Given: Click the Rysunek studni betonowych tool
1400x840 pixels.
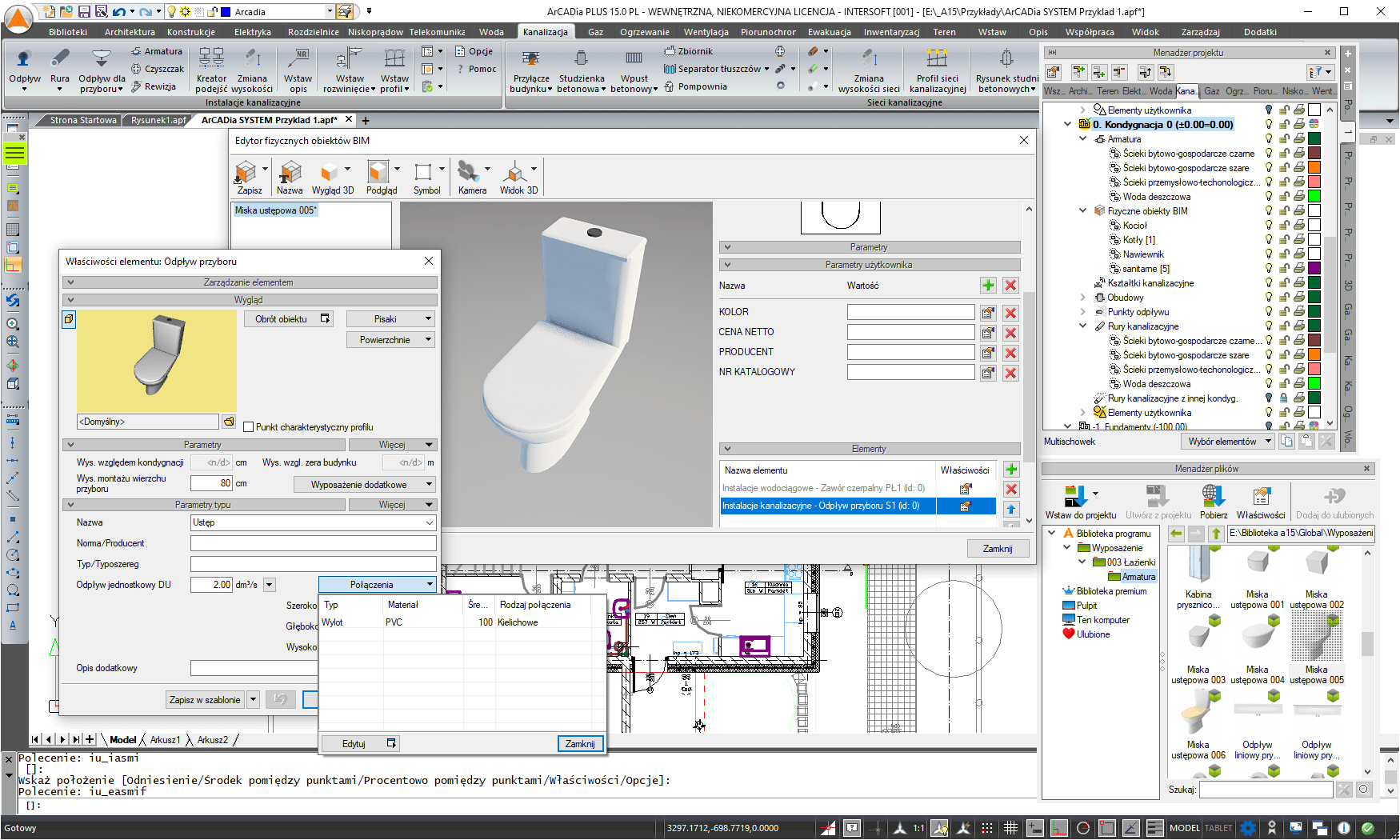Looking at the screenshot, I should point(1006,70).
